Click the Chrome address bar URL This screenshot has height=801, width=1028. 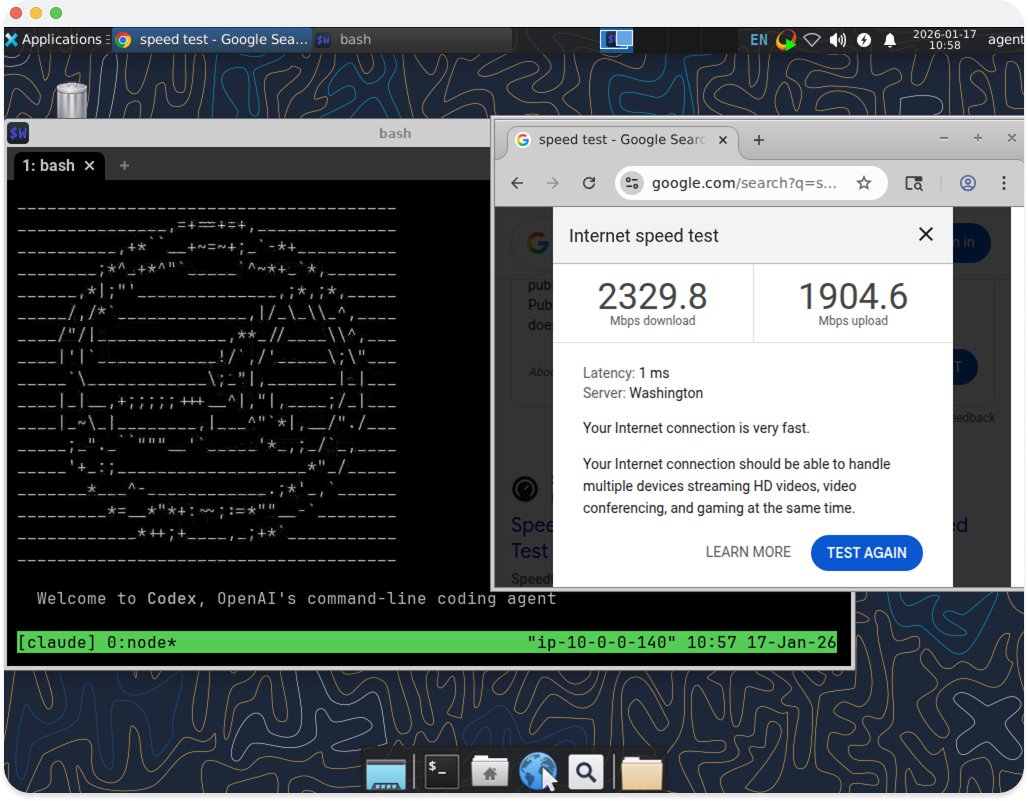744,183
